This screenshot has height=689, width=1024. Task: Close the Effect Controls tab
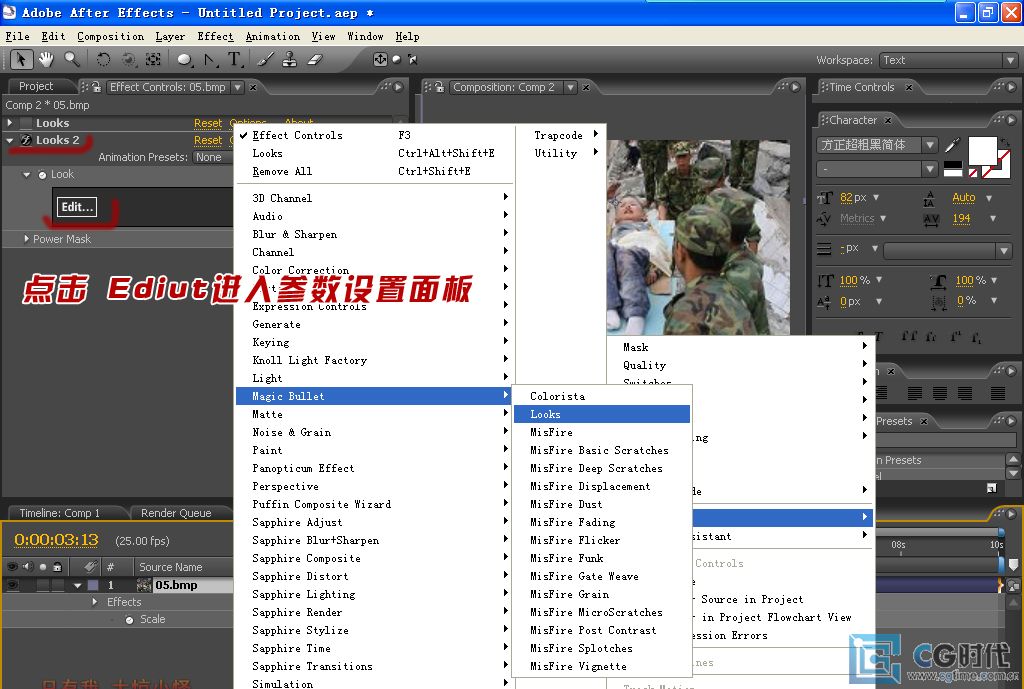click(253, 87)
